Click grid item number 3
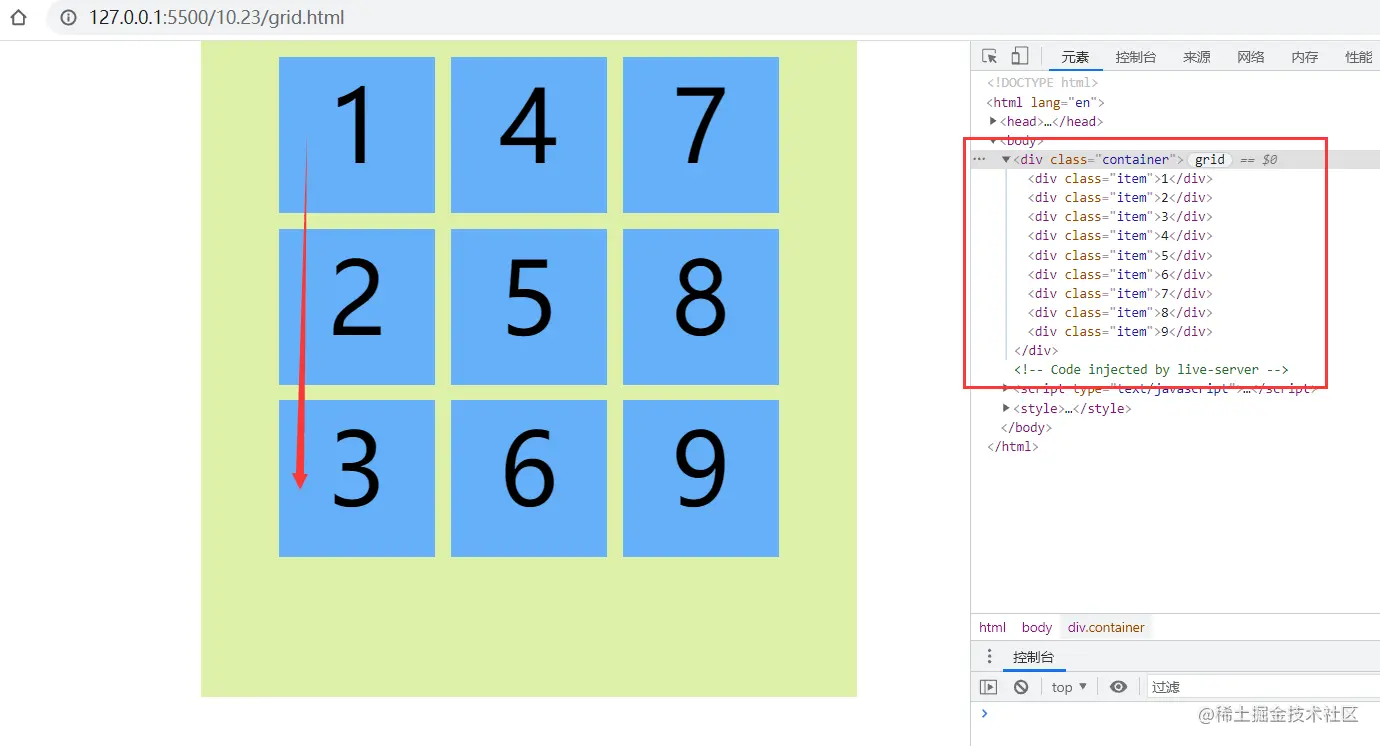This screenshot has width=1380, height=746. (357, 478)
